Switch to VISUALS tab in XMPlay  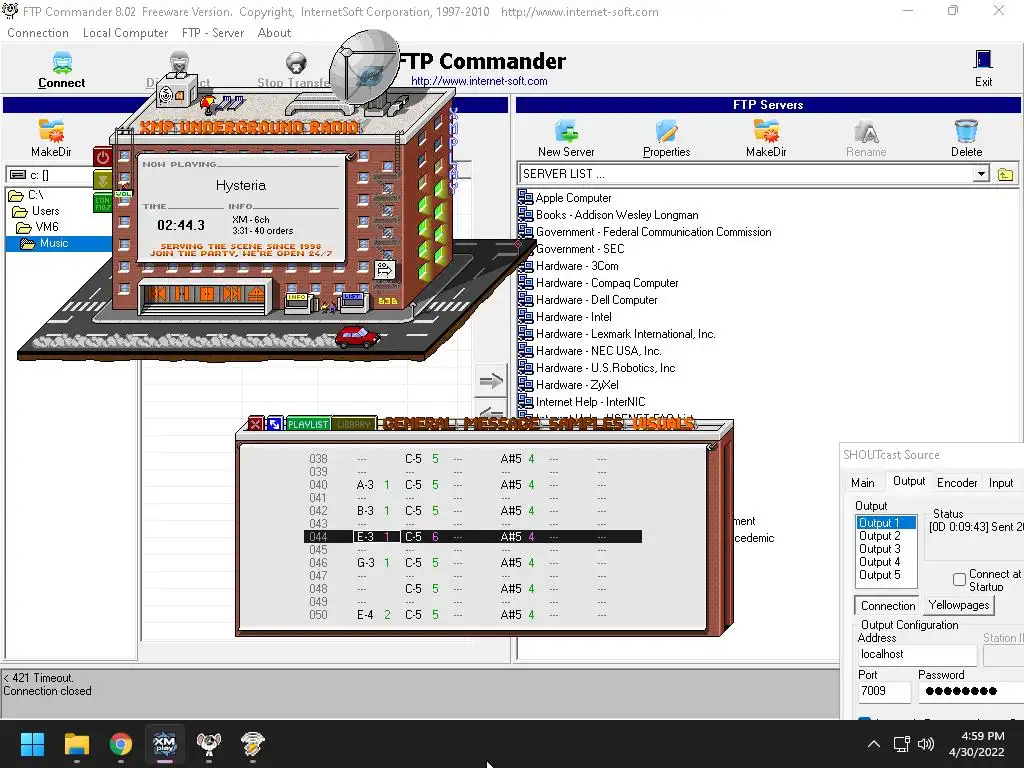pos(663,424)
